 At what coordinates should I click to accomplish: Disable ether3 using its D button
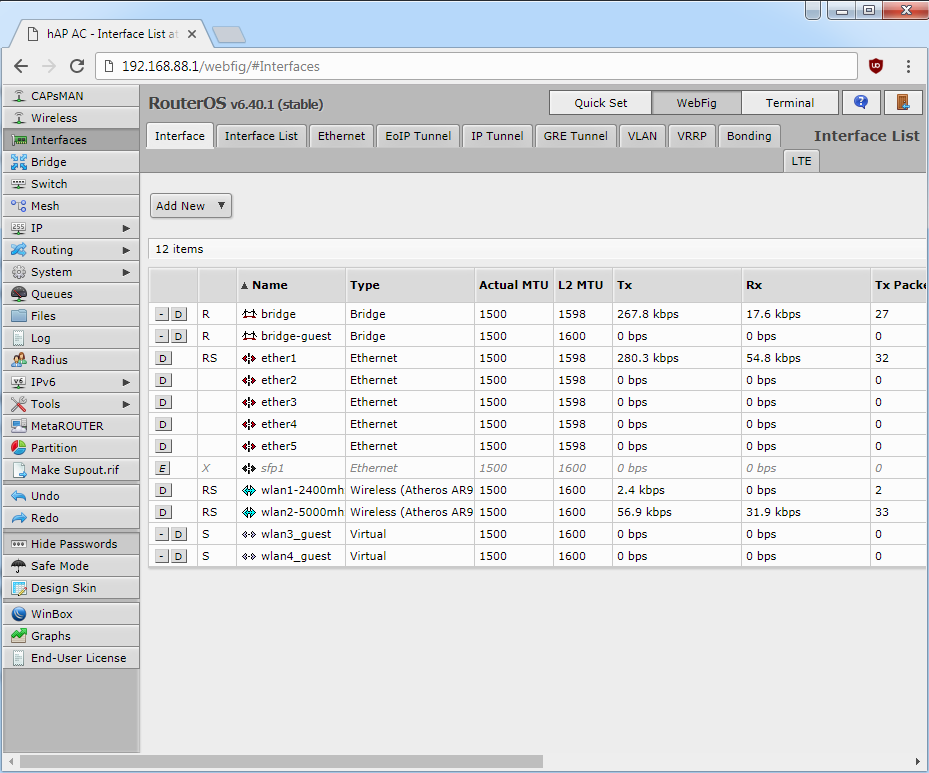tap(163, 402)
